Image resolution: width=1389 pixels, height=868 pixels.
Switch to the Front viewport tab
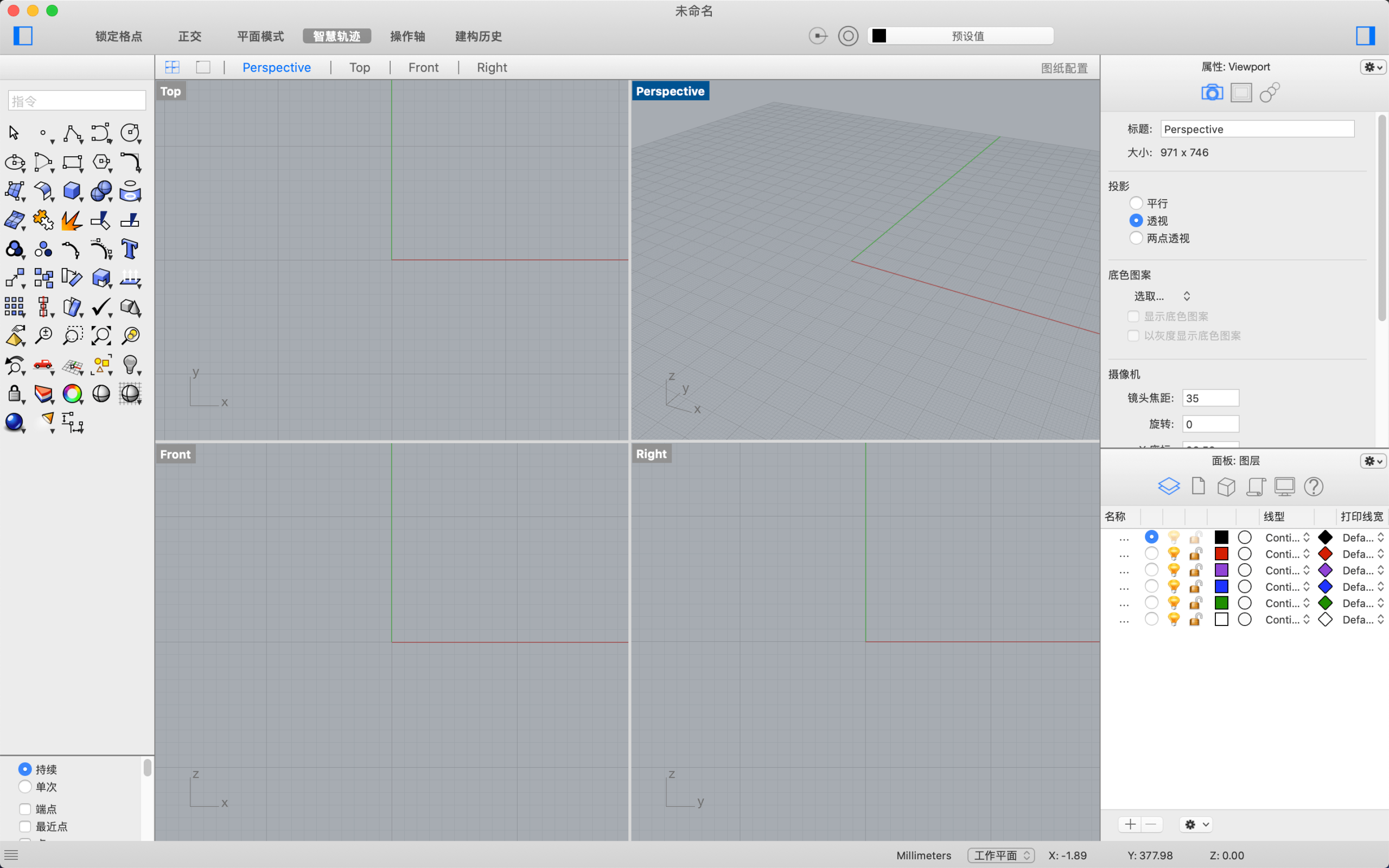[x=423, y=68]
